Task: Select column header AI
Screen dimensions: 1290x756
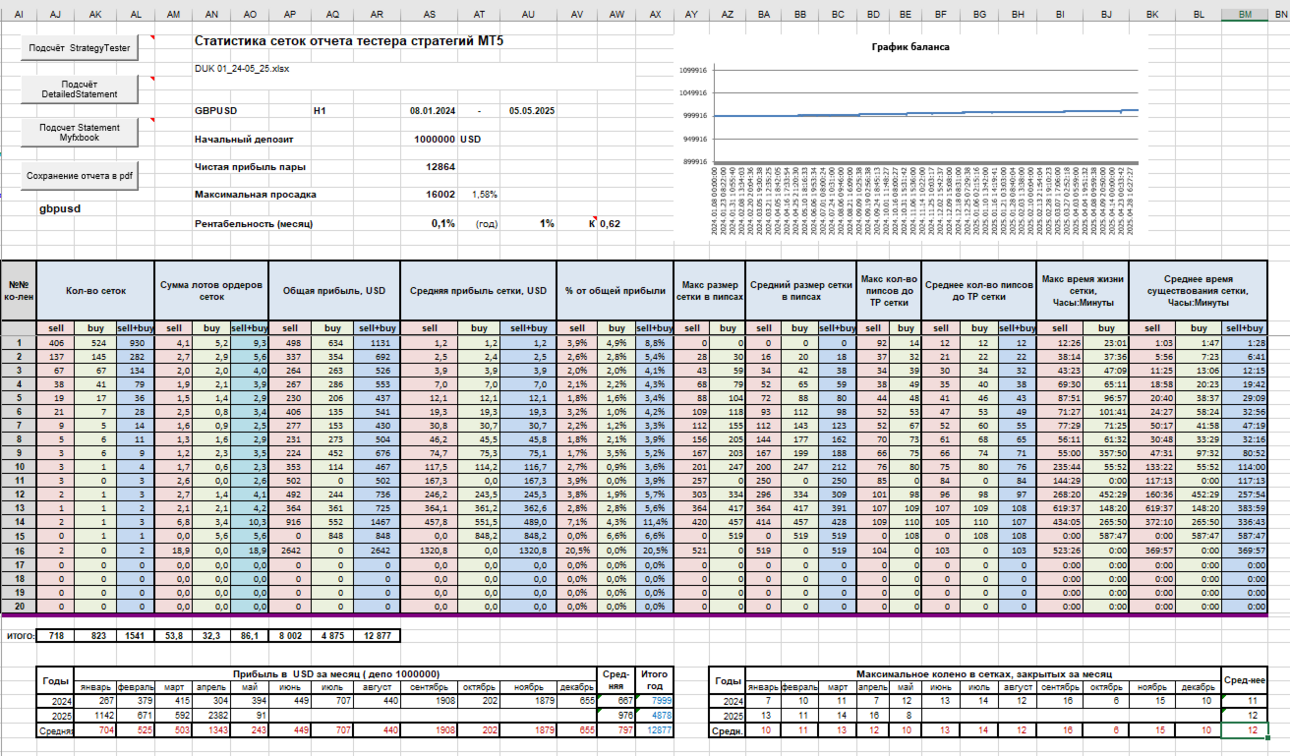Action: click(x=20, y=15)
